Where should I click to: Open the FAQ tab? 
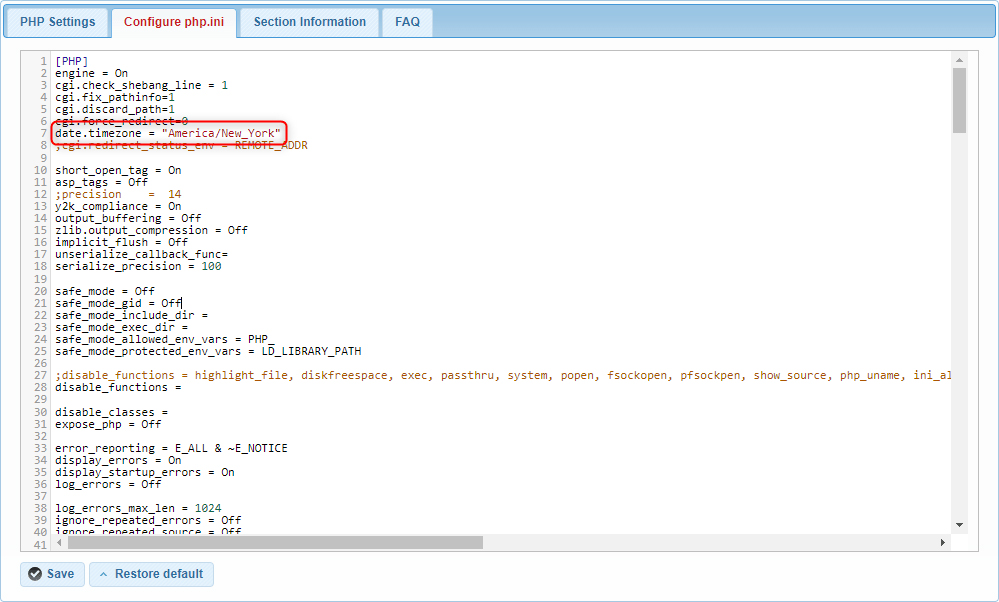click(x=406, y=22)
